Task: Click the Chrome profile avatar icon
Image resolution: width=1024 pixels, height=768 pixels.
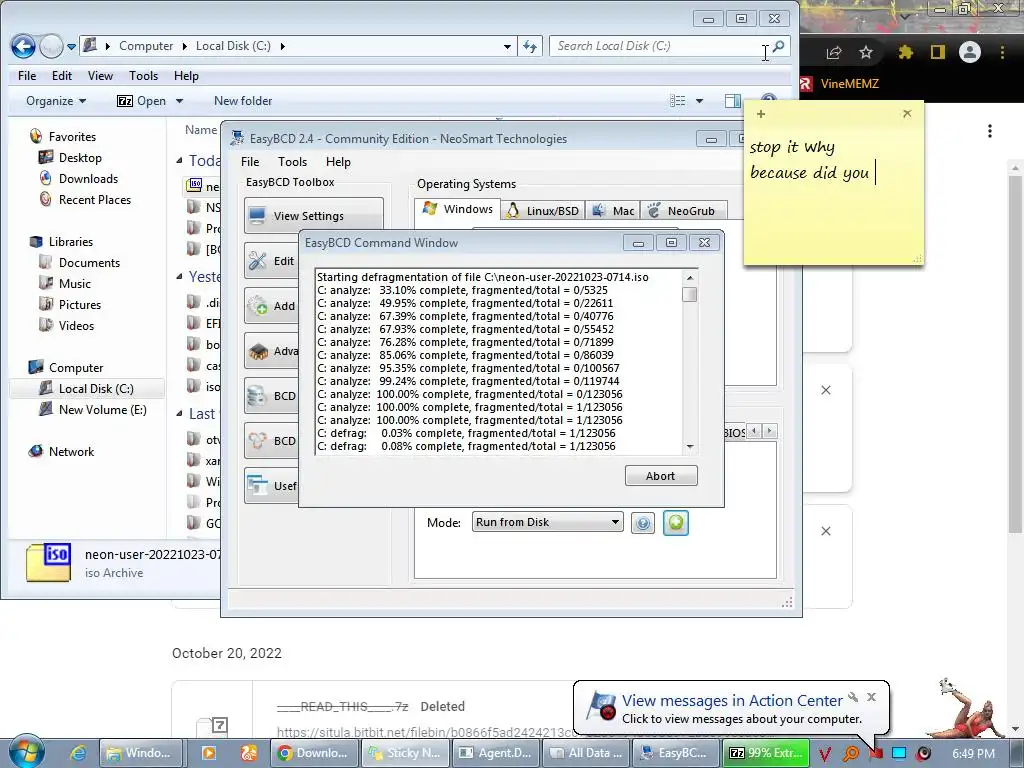Action: tap(970, 52)
